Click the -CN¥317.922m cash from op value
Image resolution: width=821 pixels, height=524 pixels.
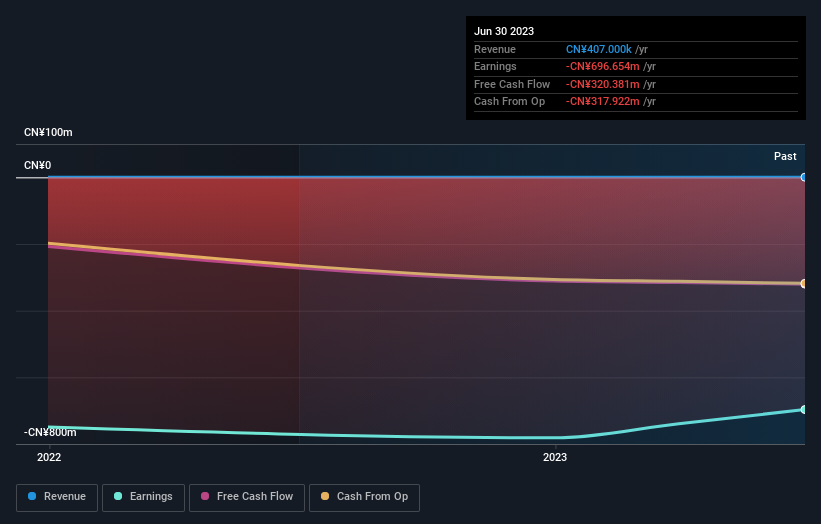tap(602, 102)
